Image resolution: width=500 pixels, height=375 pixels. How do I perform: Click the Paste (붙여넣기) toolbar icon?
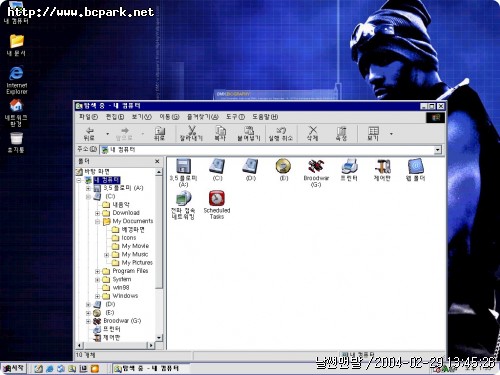tap(249, 130)
